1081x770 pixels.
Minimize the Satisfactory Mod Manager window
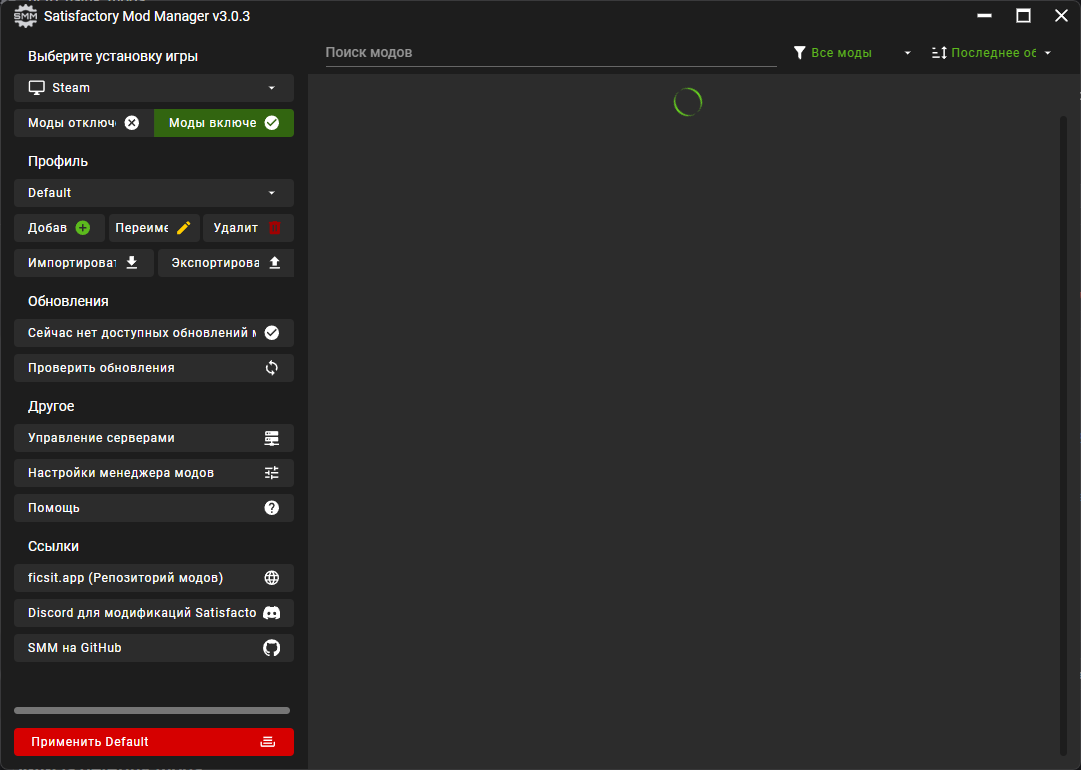click(984, 16)
